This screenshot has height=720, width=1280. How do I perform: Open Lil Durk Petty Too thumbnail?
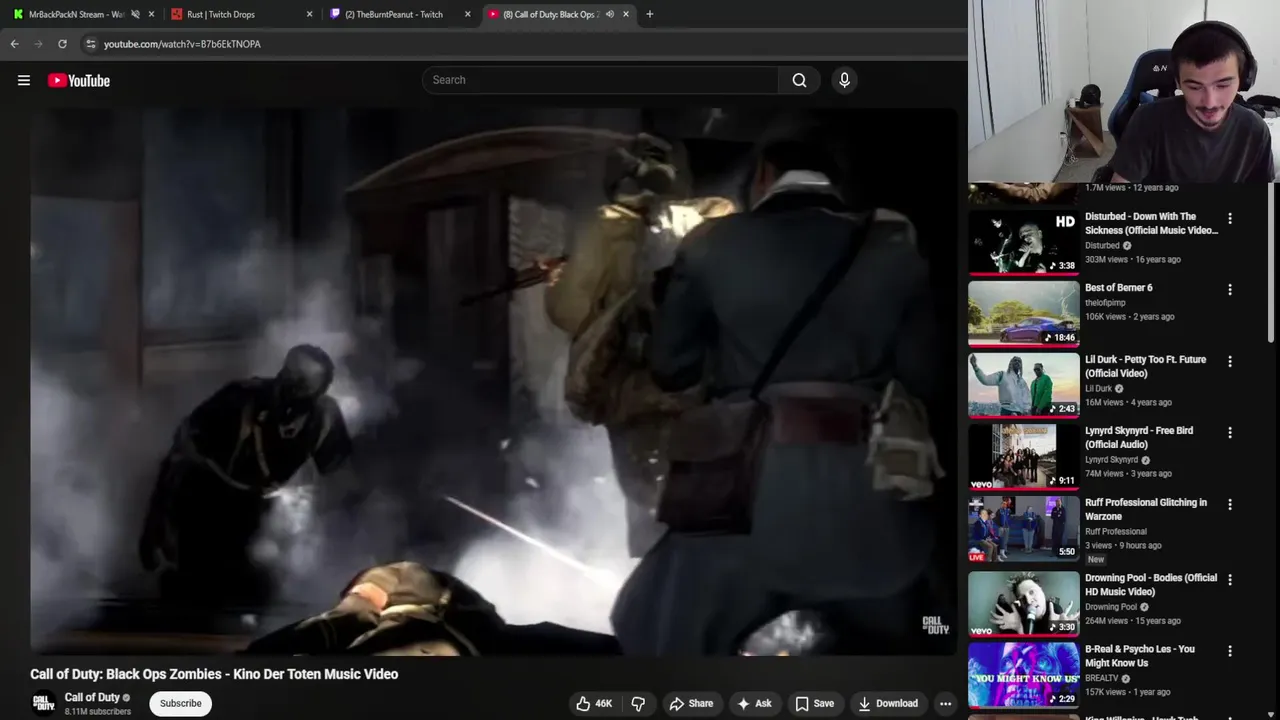[1023, 385]
